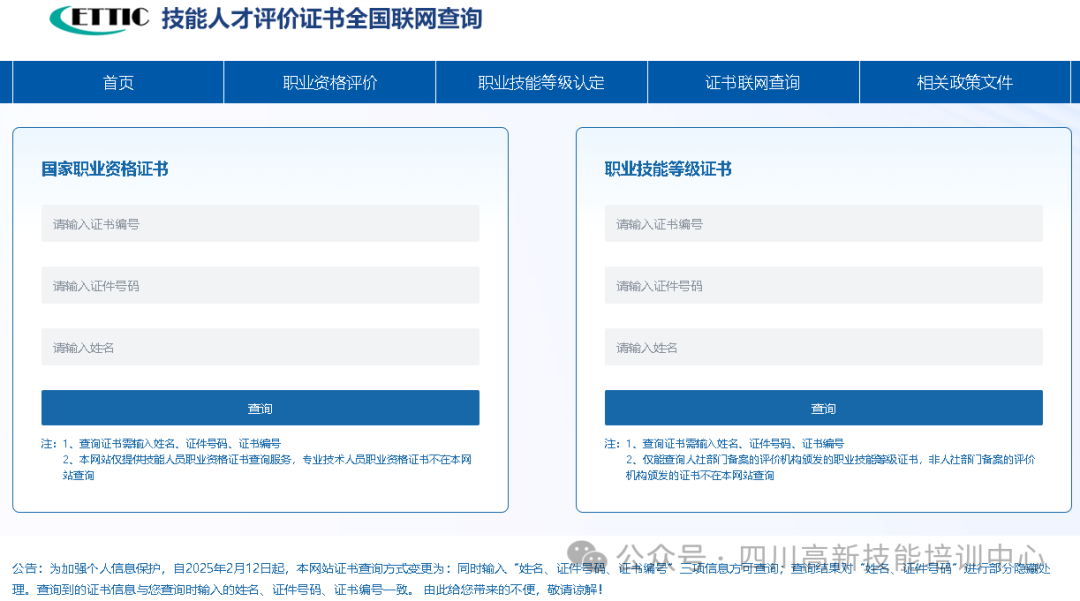
Task: Click the note about 专业技术人员职业资格证书
Action: pos(267,467)
